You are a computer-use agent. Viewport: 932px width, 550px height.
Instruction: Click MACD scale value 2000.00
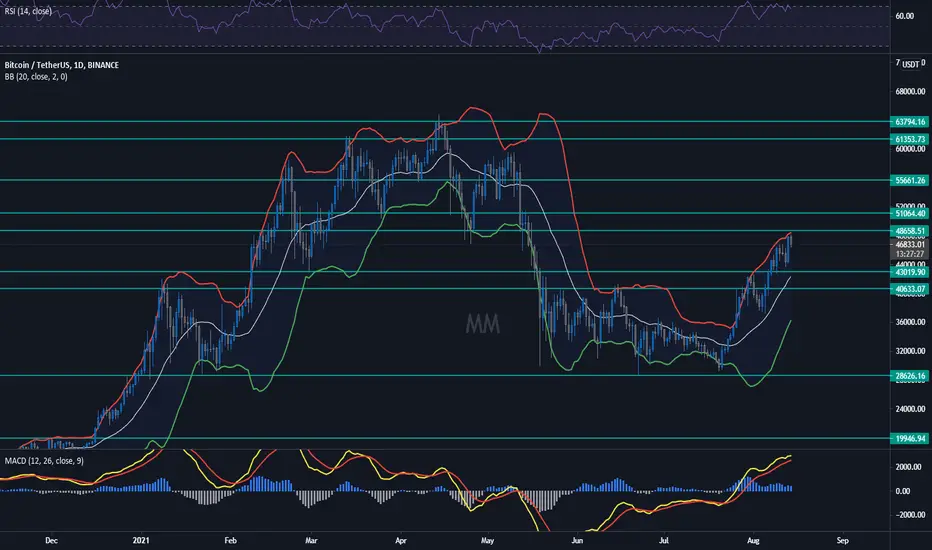click(x=908, y=467)
